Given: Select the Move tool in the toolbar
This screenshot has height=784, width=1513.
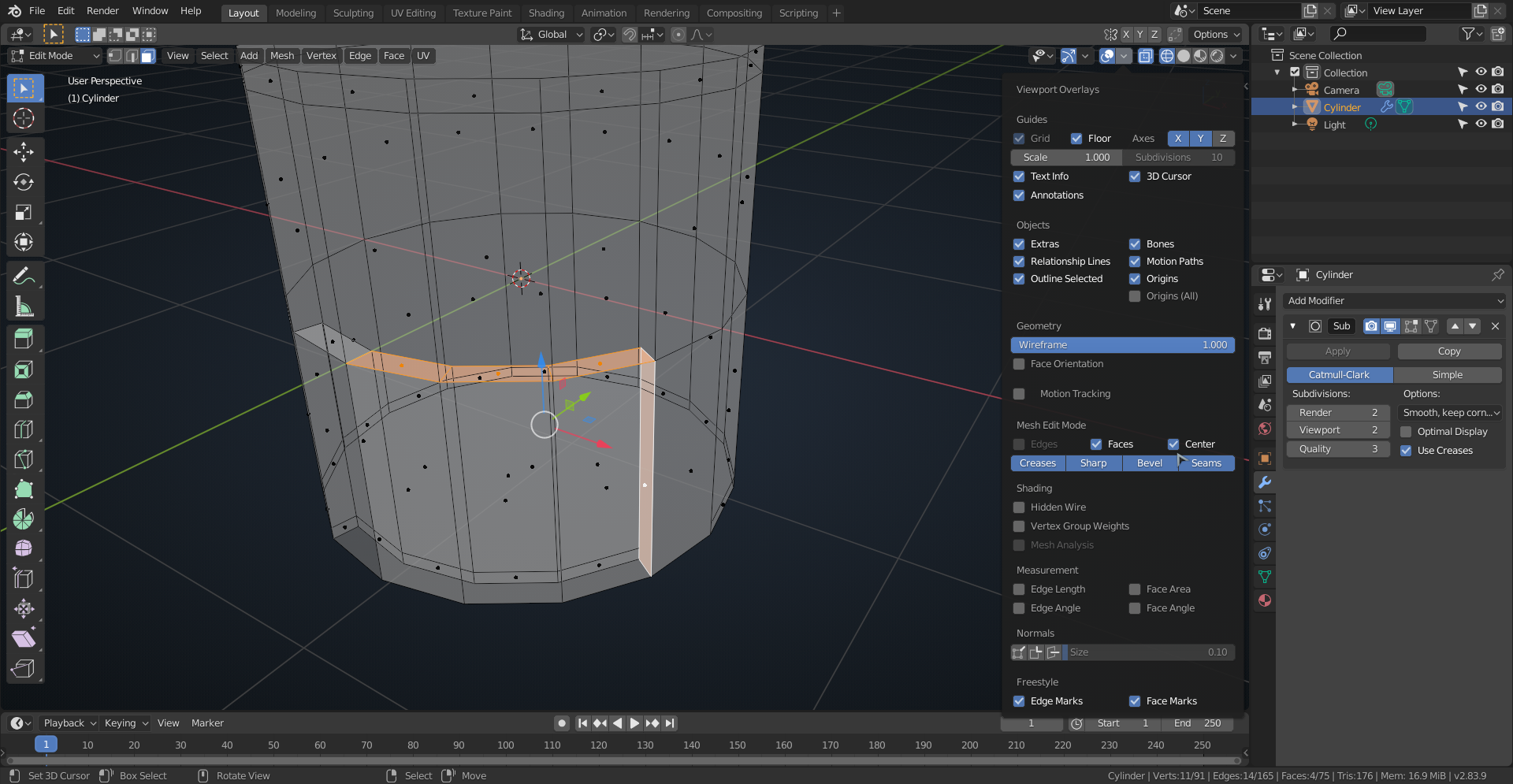Looking at the screenshot, I should 24,151.
